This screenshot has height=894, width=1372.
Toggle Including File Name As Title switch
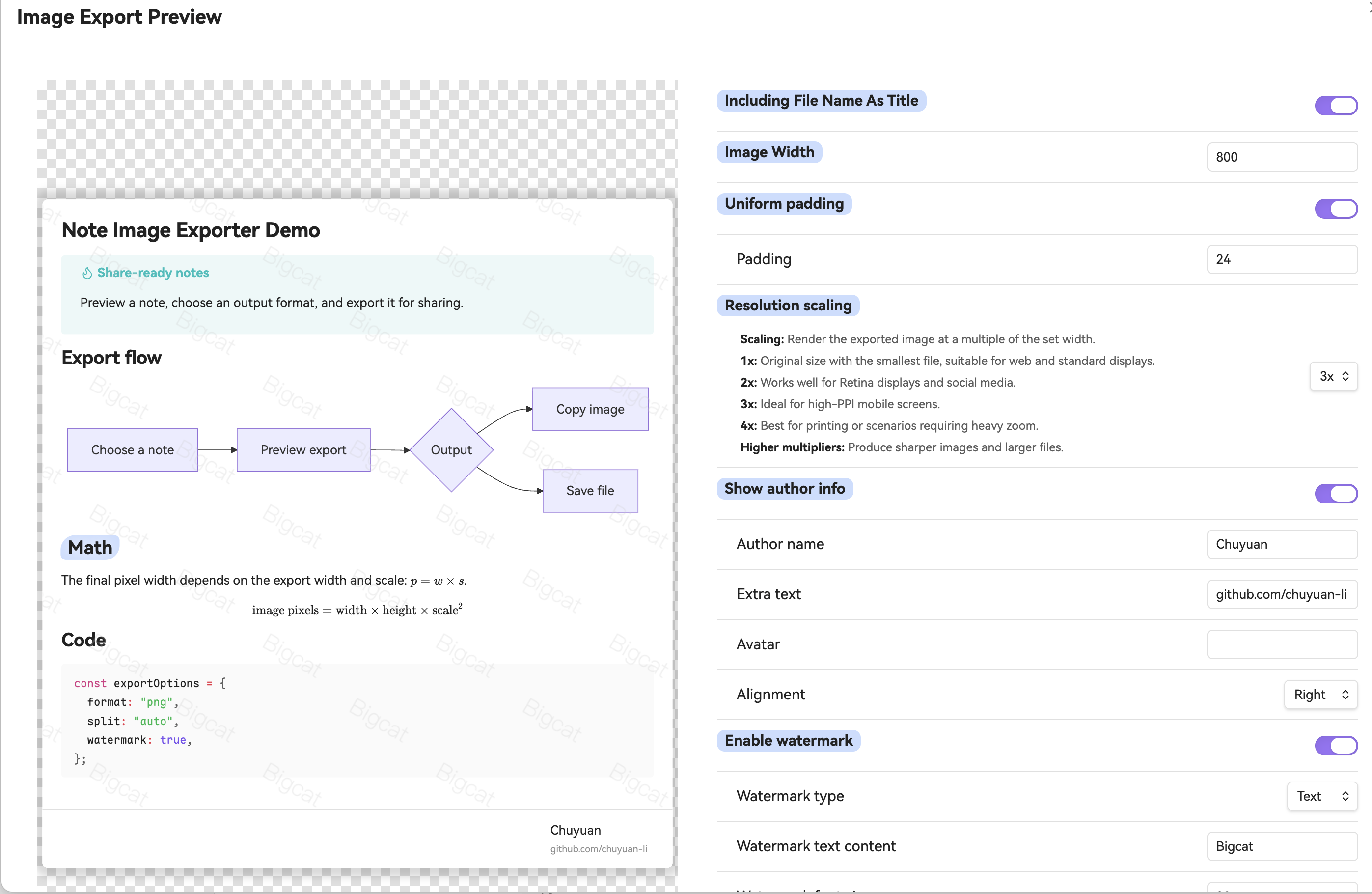pos(1336,106)
